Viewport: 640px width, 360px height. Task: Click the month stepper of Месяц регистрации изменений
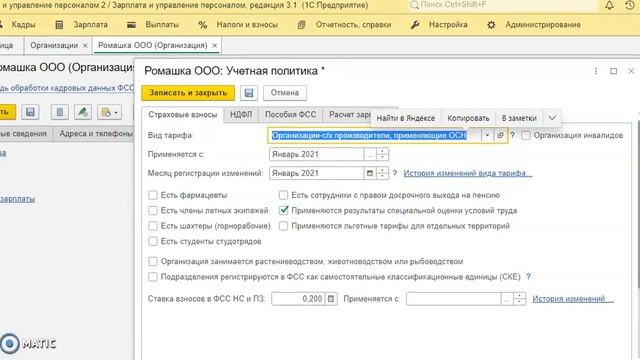pyautogui.click(x=382, y=173)
